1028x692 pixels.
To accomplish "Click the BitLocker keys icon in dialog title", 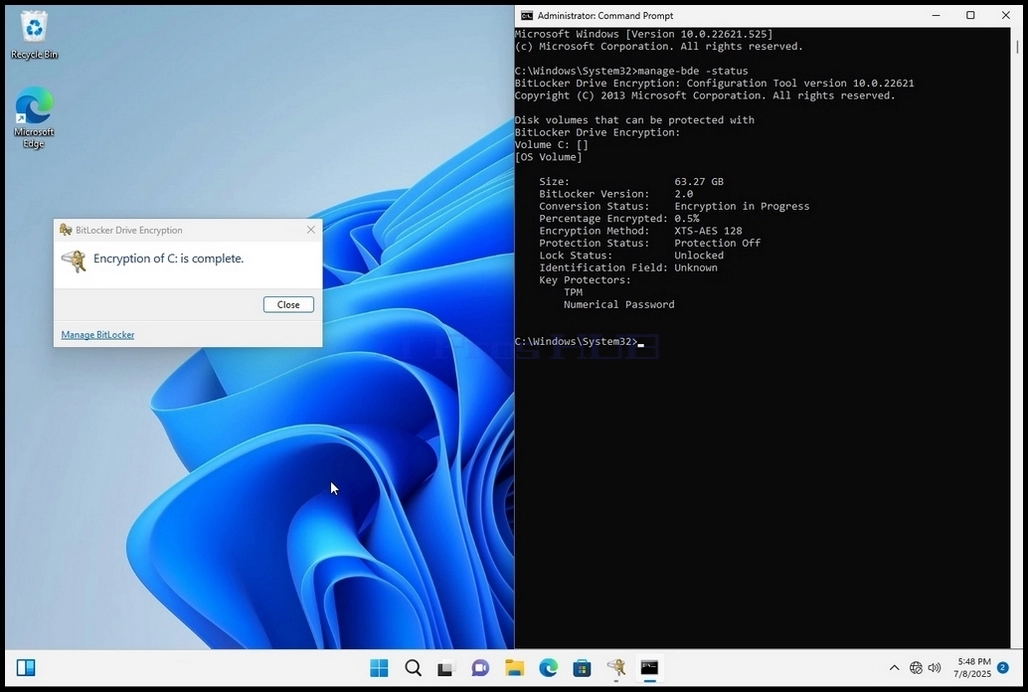I will [66, 230].
